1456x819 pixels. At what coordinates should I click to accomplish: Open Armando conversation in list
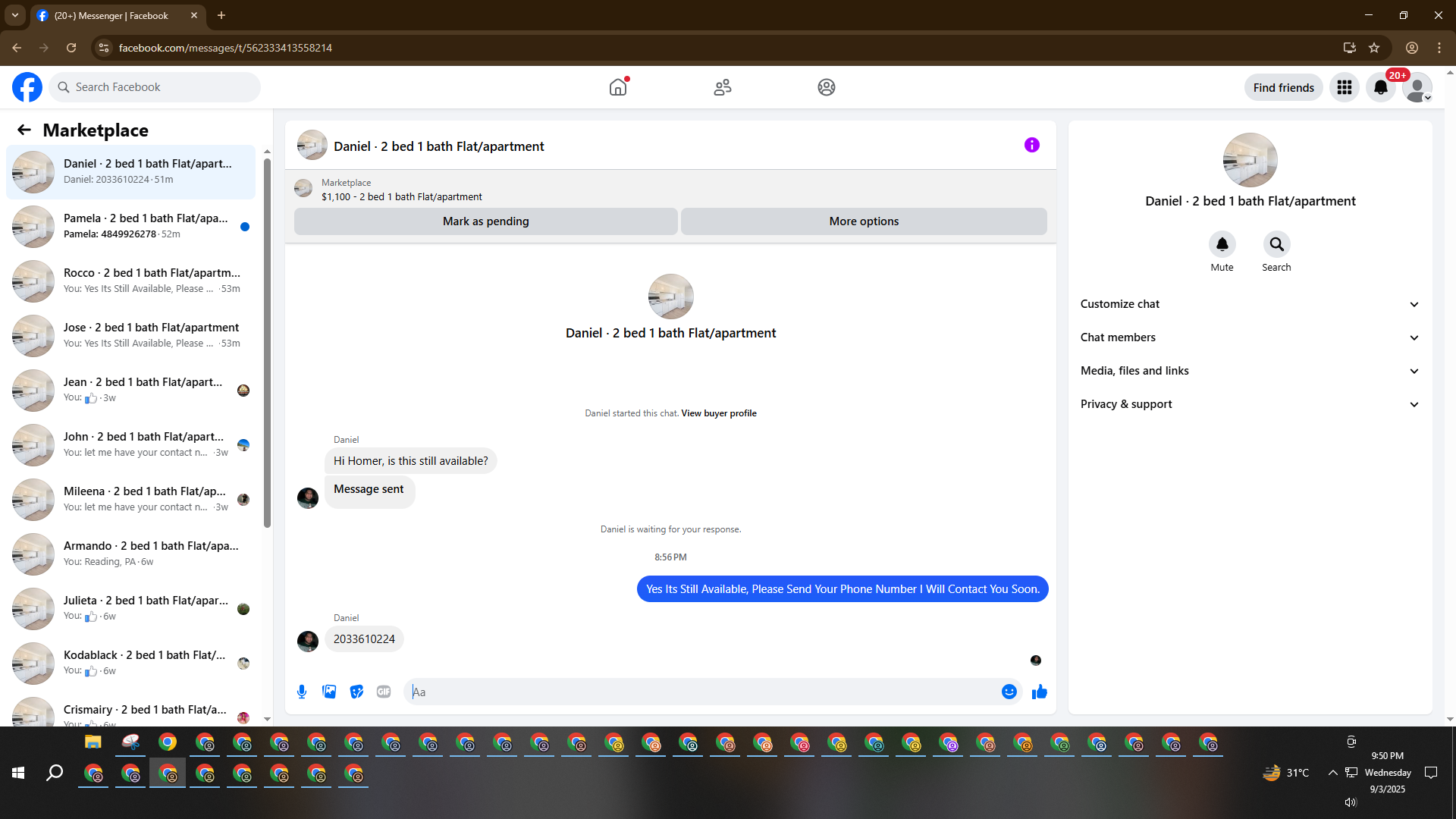pos(131,554)
